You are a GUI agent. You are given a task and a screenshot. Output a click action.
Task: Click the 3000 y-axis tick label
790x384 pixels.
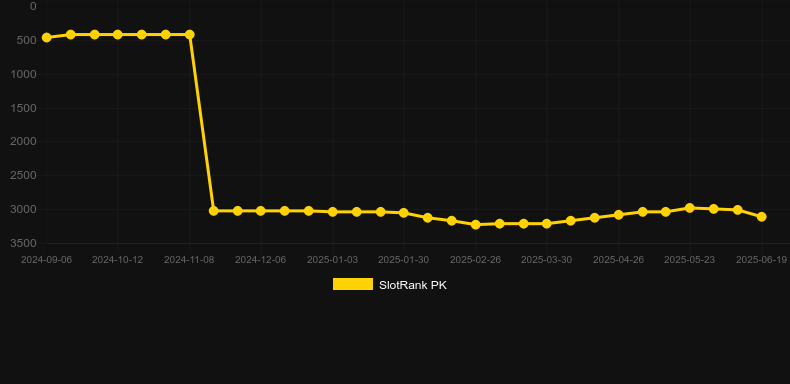tap(24, 209)
